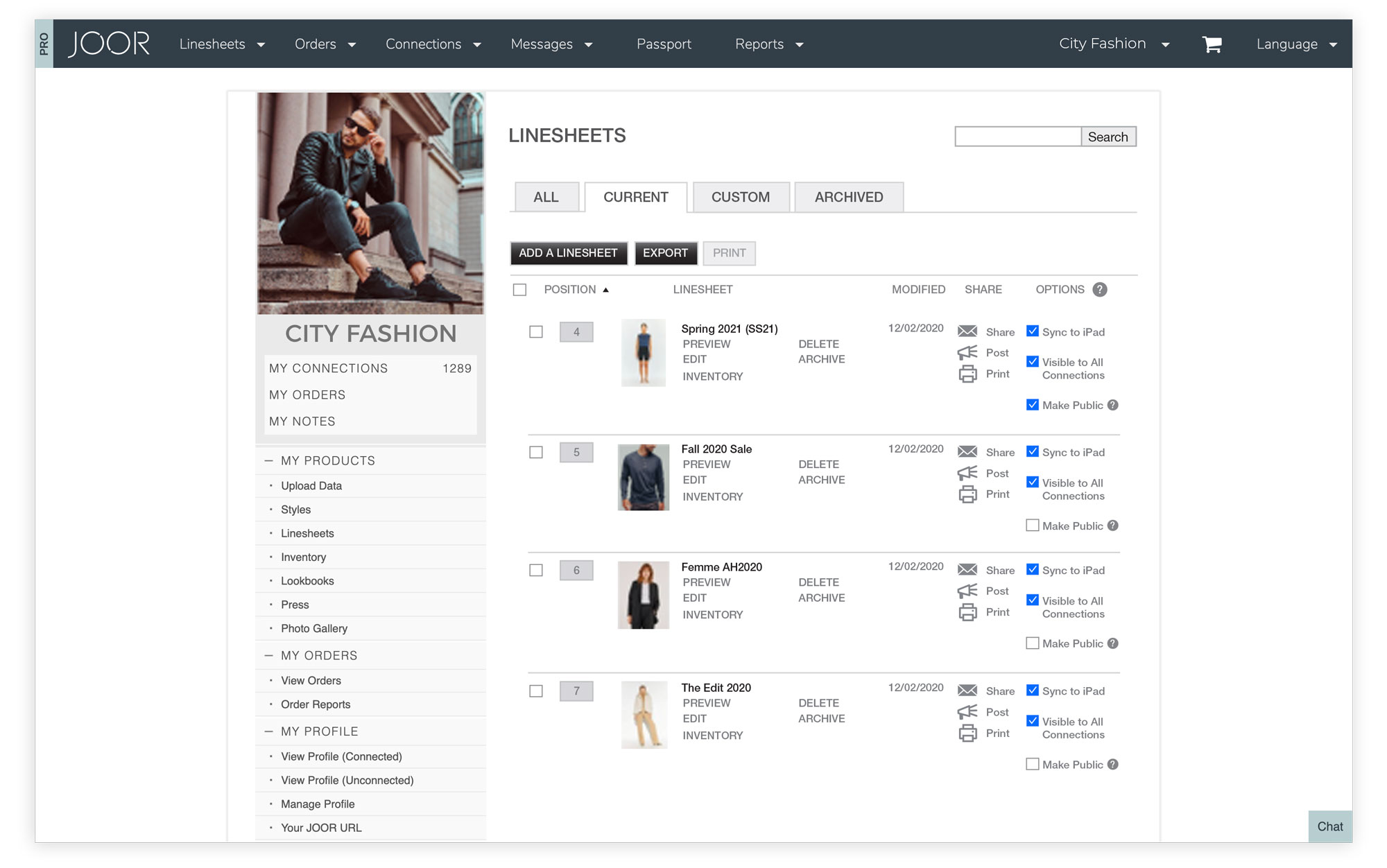Click the PRINT button above the table
1387x868 pixels.
pos(730,253)
